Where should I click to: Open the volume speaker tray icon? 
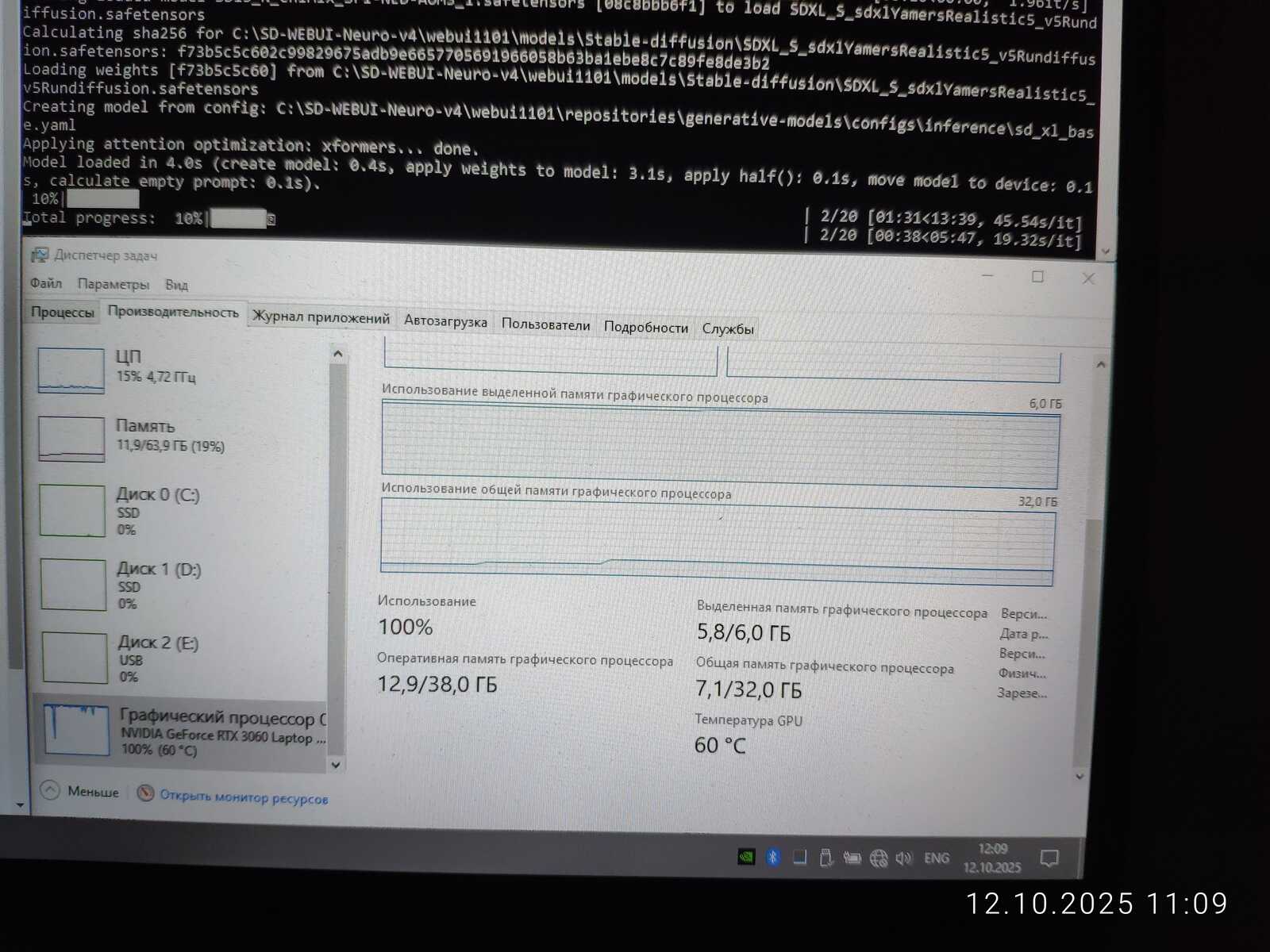pyautogui.click(x=904, y=858)
